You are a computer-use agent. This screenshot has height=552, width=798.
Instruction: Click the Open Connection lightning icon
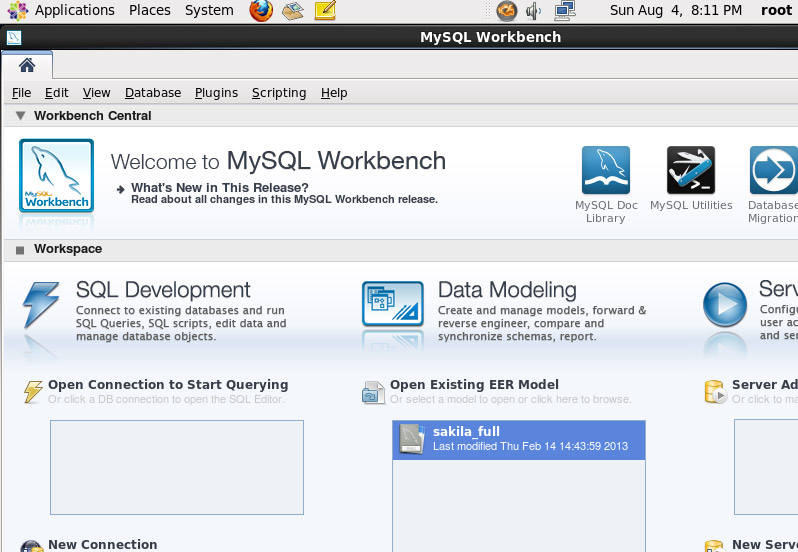tap(33, 392)
